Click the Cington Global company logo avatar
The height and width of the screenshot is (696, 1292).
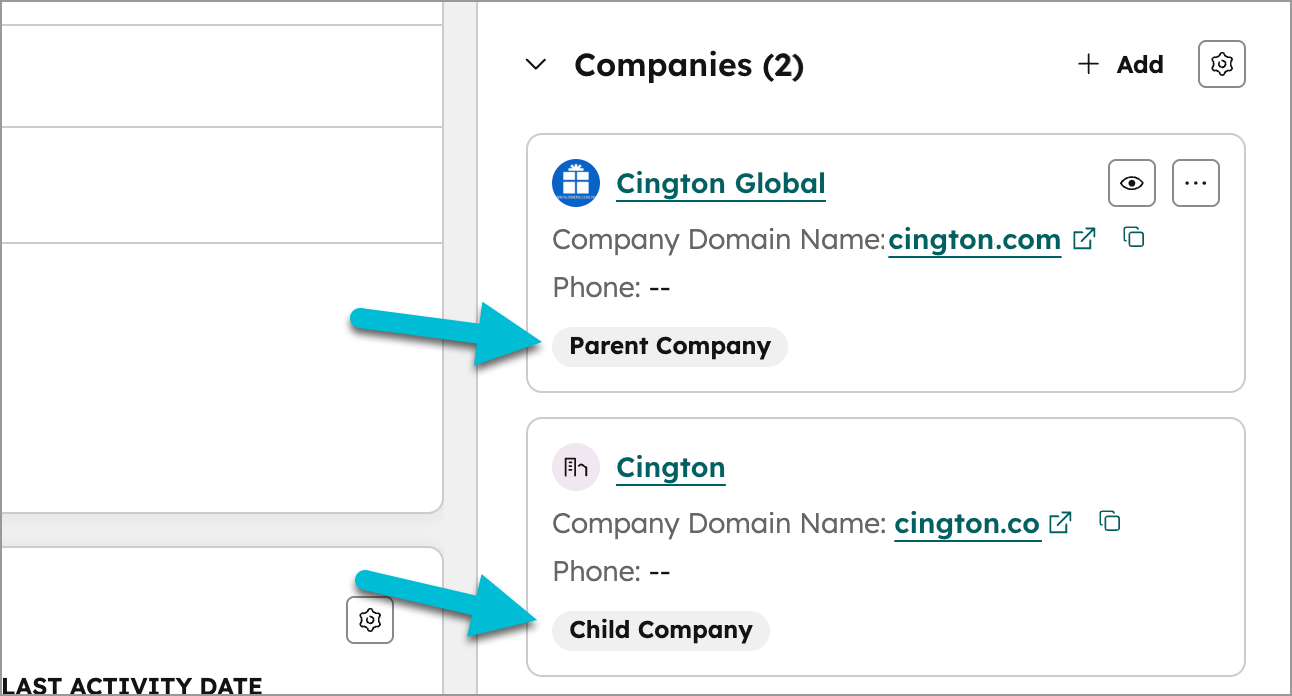coord(575,182)
